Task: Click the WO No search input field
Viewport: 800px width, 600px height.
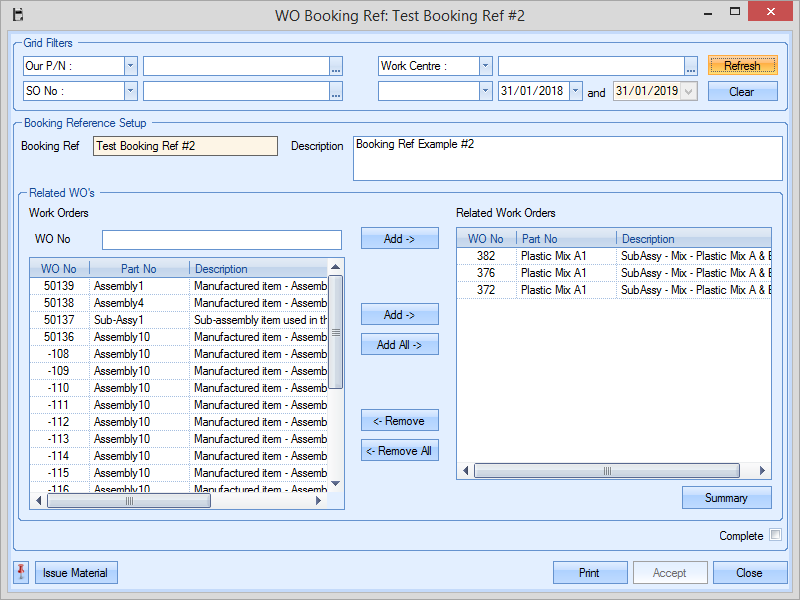Action: tap(221, 240)
